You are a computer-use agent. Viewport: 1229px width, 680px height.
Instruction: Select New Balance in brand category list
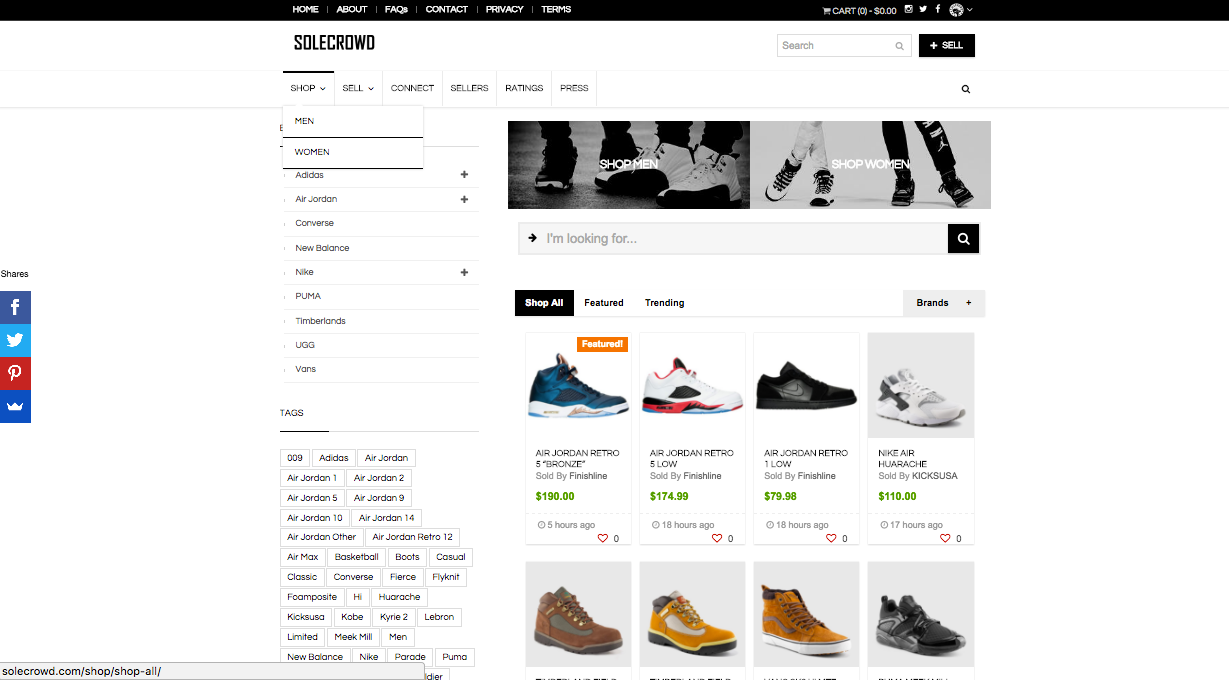coord(322,248)
